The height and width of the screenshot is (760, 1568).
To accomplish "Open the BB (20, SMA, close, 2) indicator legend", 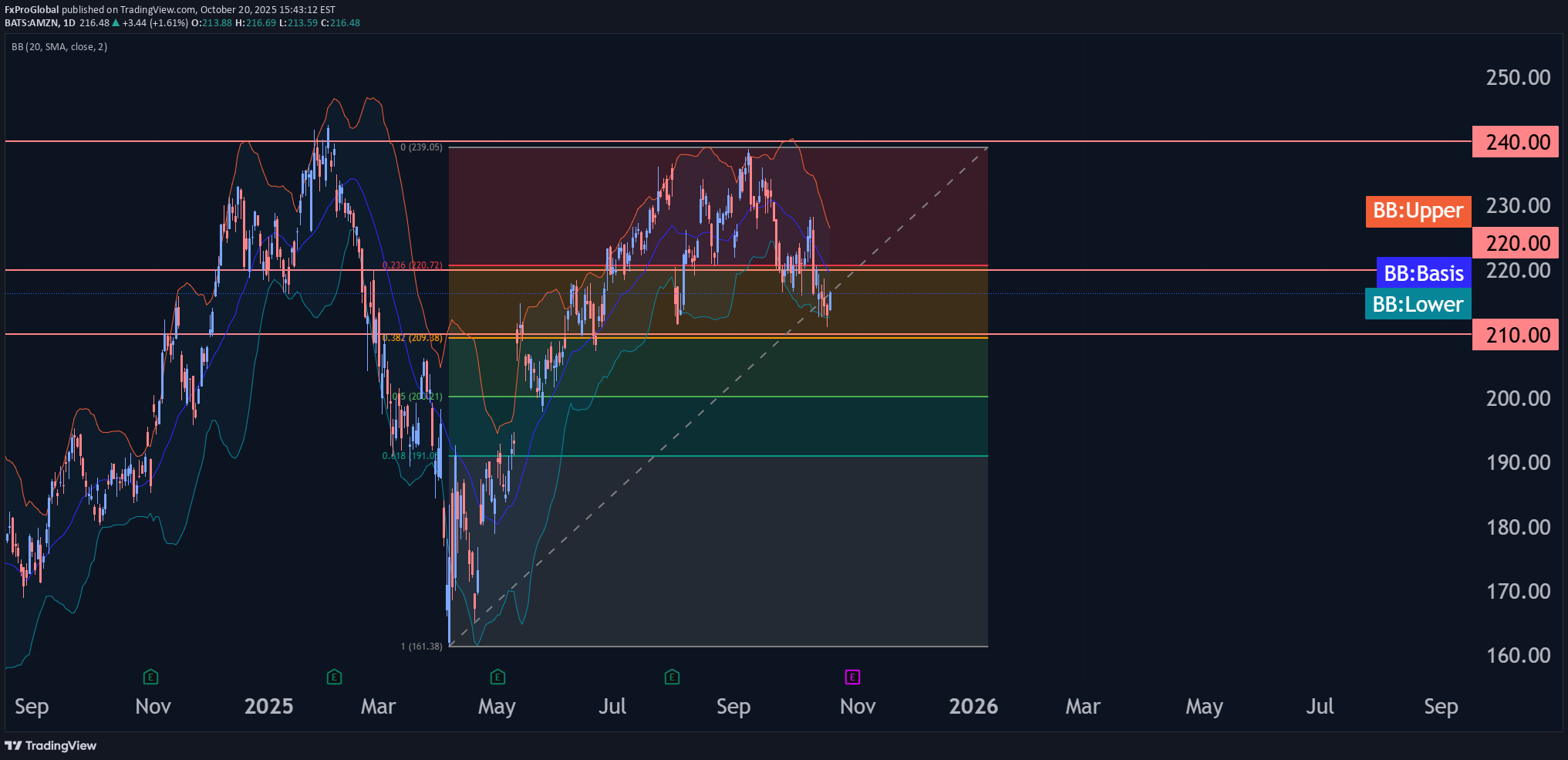I will coord(59,47).
